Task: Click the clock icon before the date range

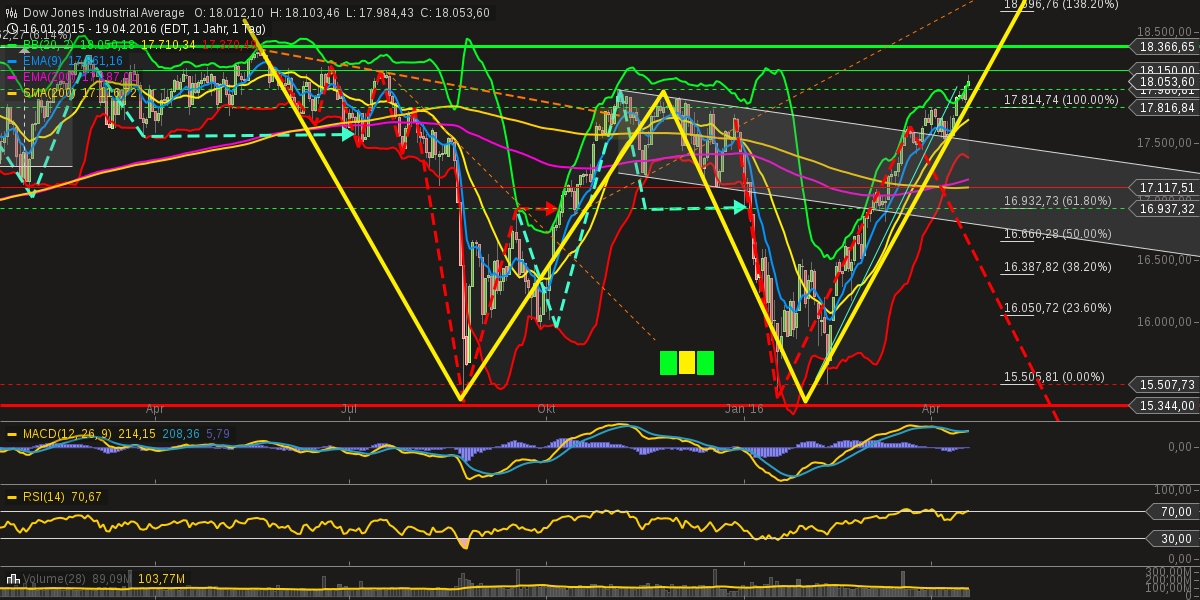Action: 11,27
